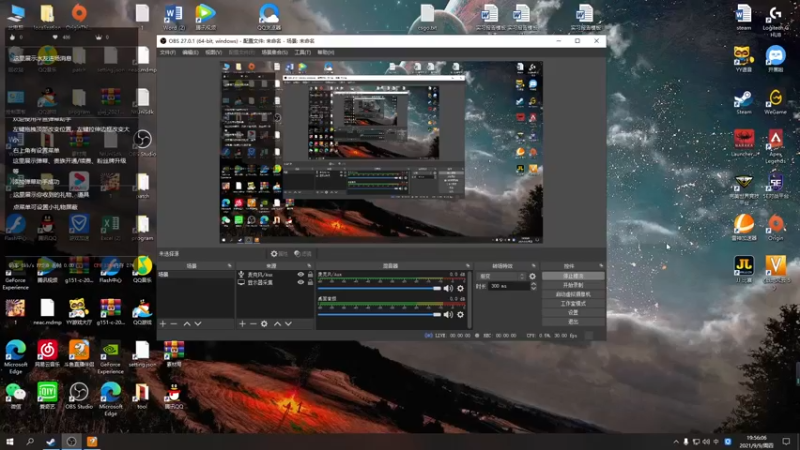Toggle 工作室模式 studio mode button
The height and width of the screenshot is (450, 800).
(573, 304)
